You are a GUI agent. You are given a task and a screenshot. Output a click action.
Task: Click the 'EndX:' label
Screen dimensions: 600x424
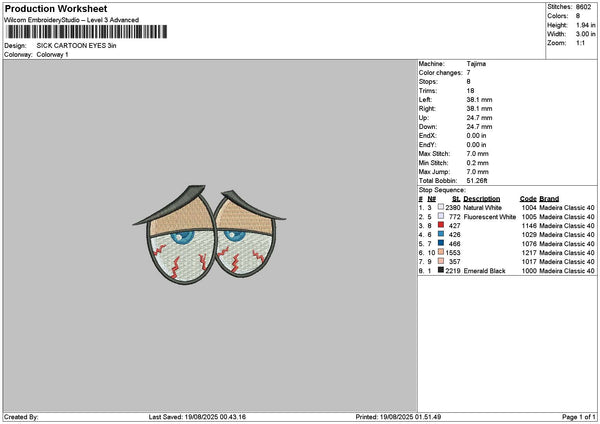(x=427, y=136)
